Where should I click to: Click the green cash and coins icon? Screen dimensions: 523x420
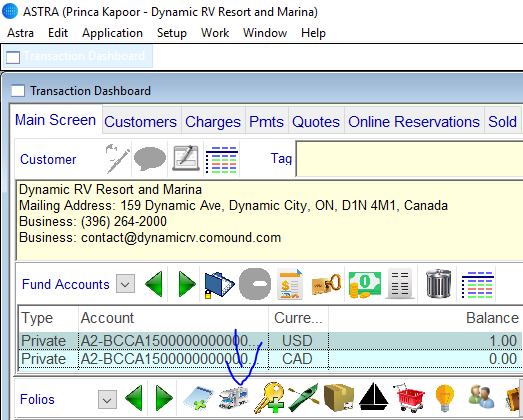point(365,284)
